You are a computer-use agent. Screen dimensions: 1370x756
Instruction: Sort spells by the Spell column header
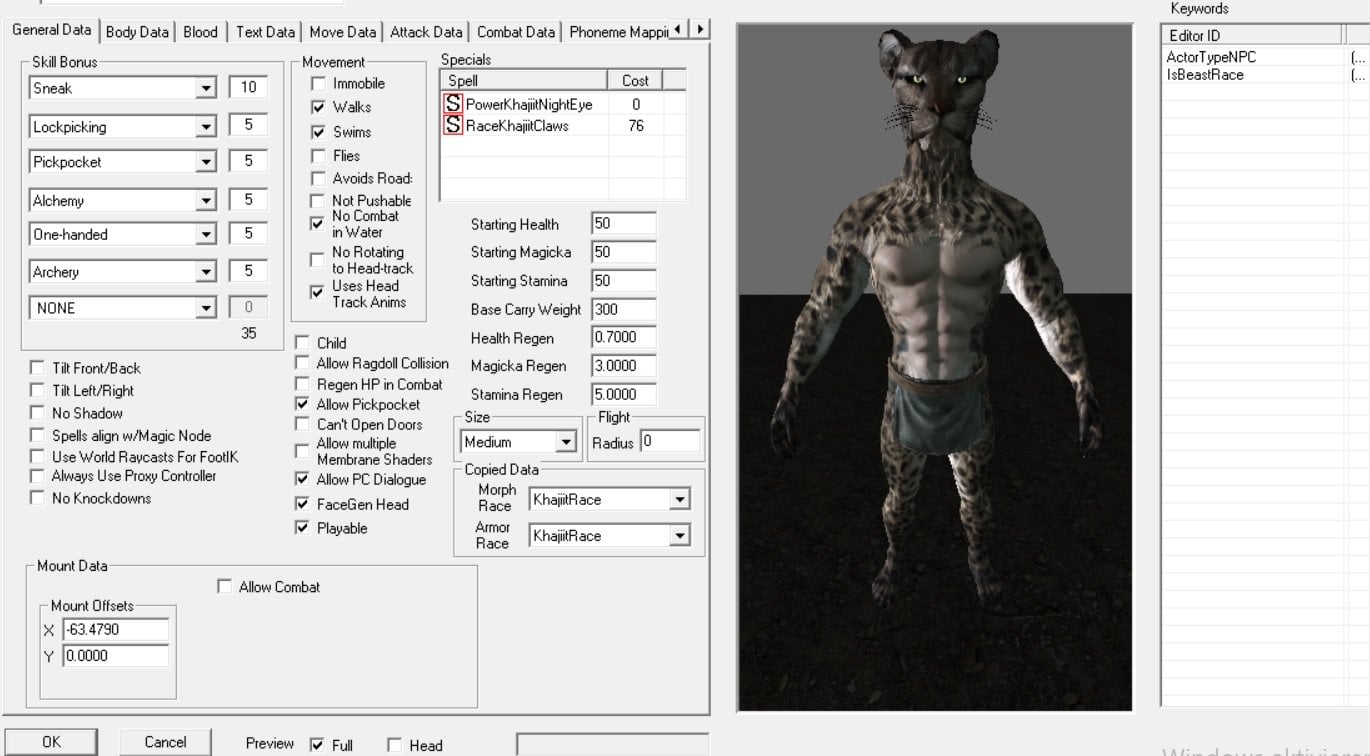coord(523,80)
